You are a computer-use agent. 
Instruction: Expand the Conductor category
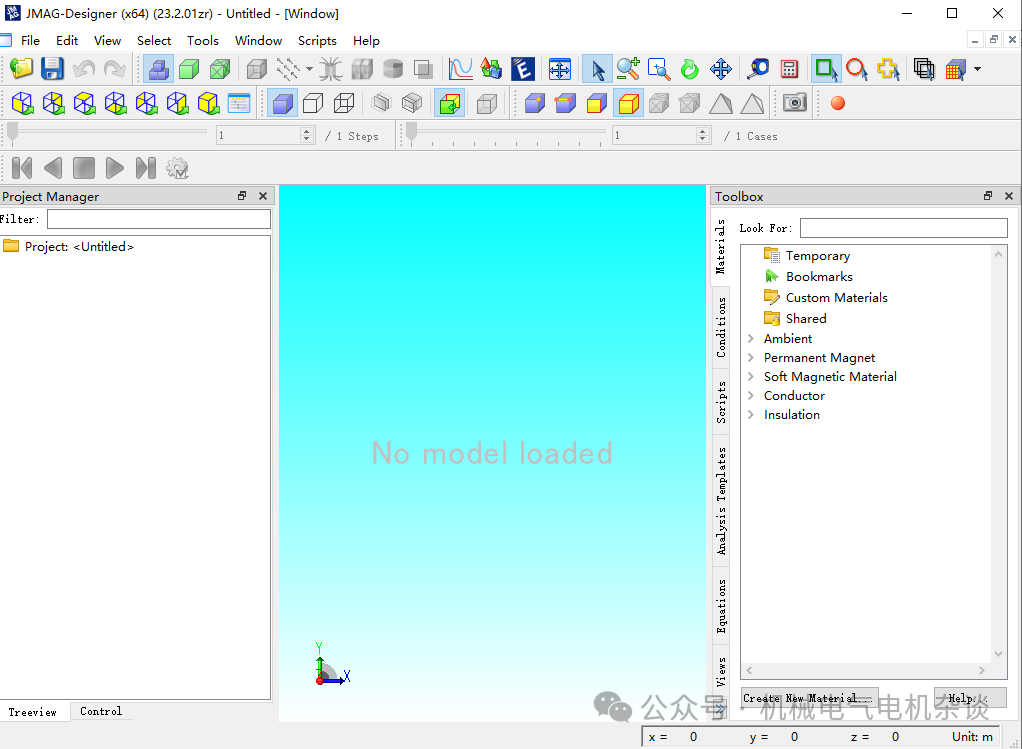click(x=751, y=396)
